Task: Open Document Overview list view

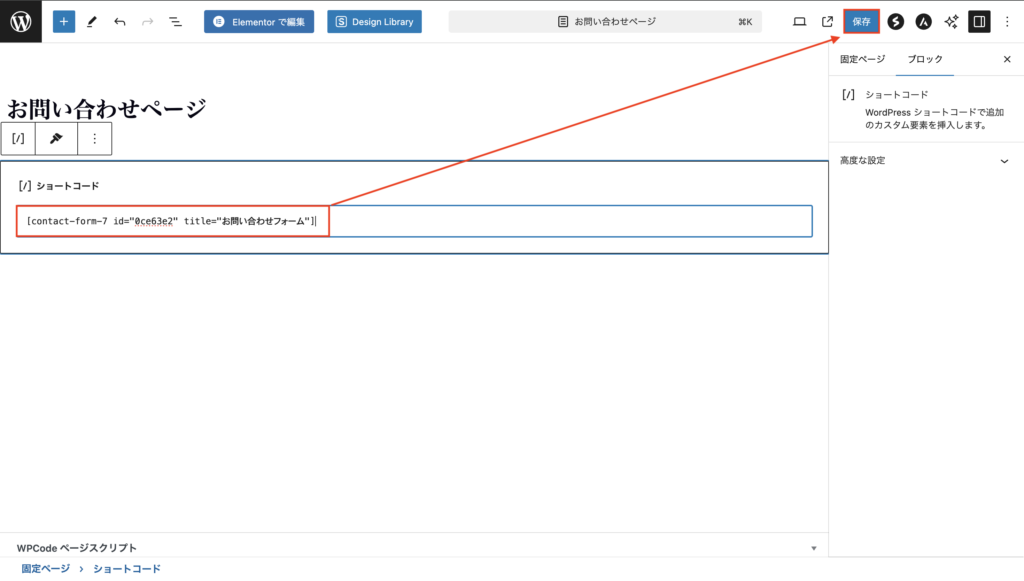Action: tap(175, 21)
